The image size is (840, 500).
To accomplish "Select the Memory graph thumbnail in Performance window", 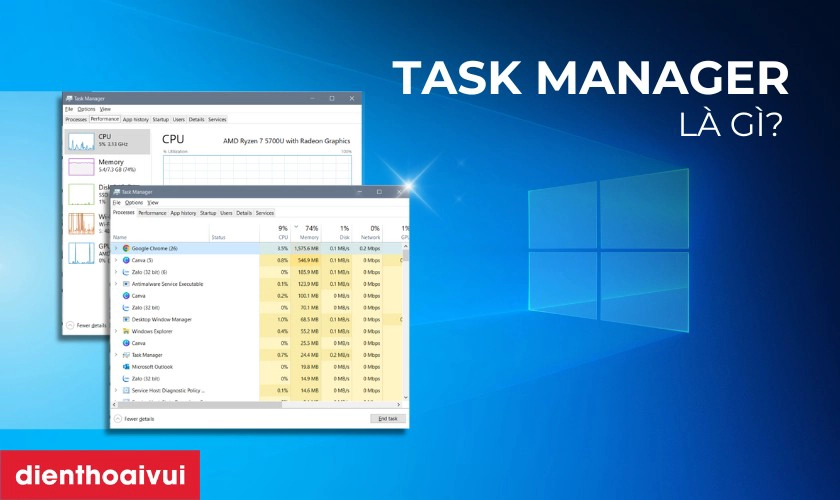I will click(81, 167).
